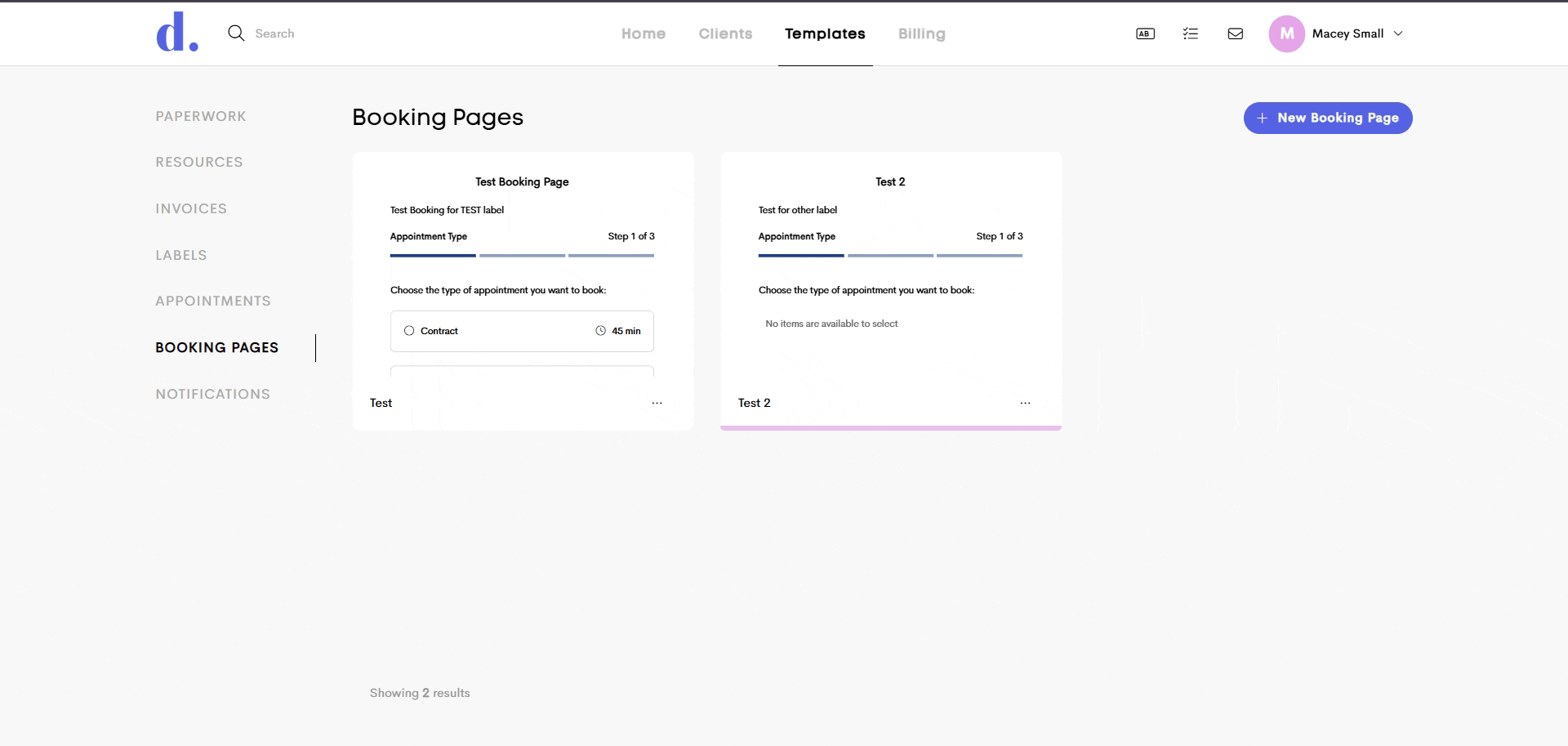The image size is (1568, 746).
Task: Click the Contract 45 min appointment option
Action: (522, 331)
